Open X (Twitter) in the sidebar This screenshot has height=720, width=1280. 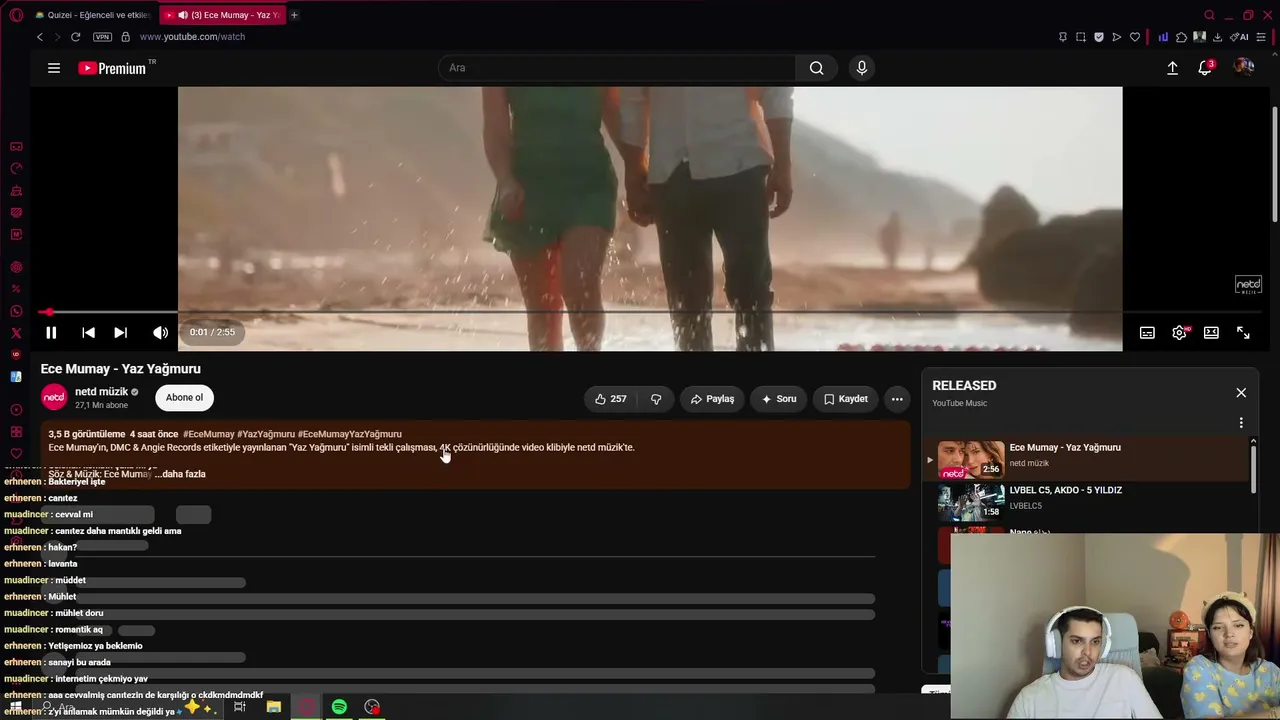point(16,333)
